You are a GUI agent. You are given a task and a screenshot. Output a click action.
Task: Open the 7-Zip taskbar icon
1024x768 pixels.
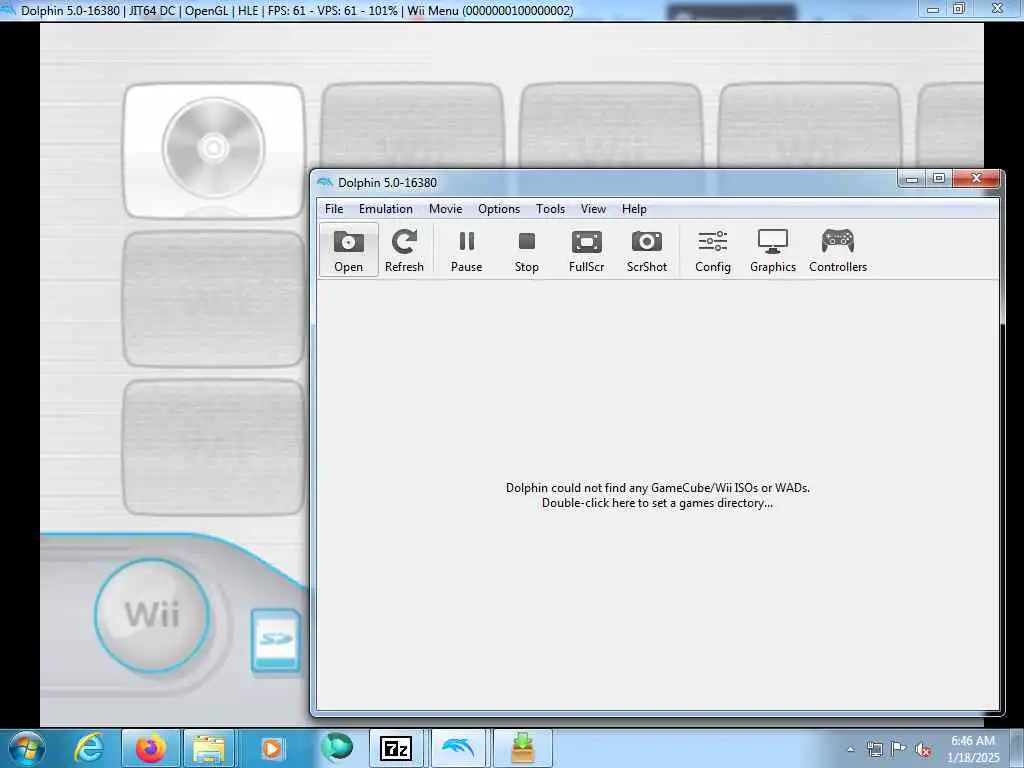point(396,748)
